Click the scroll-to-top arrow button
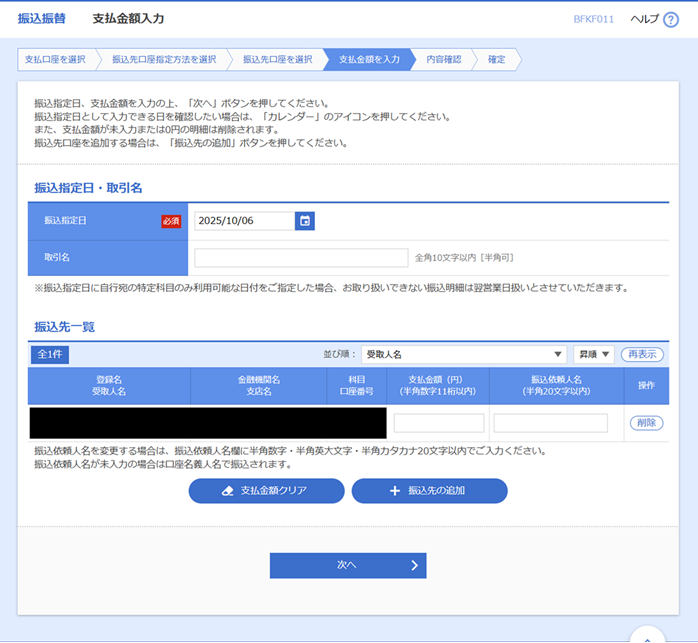Screen dimensions: 698x643 click(x=647, y=636)
